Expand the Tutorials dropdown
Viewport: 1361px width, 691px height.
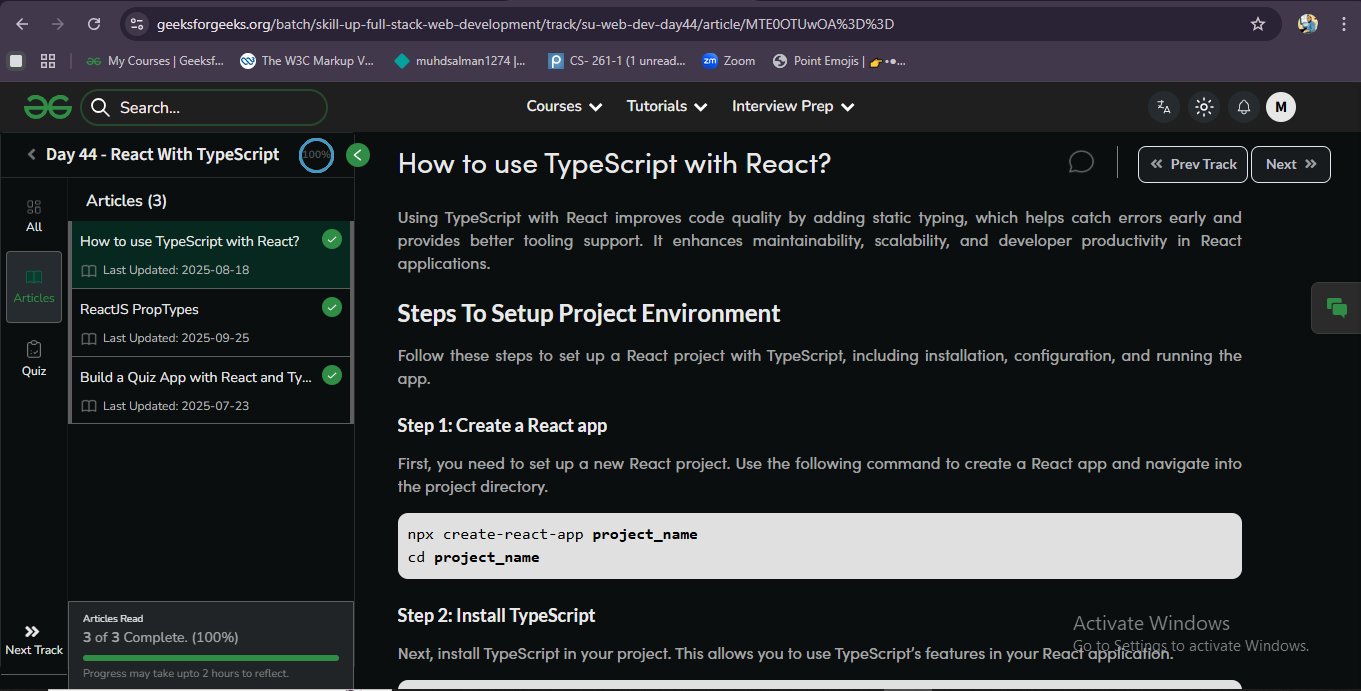coord(666,106)
